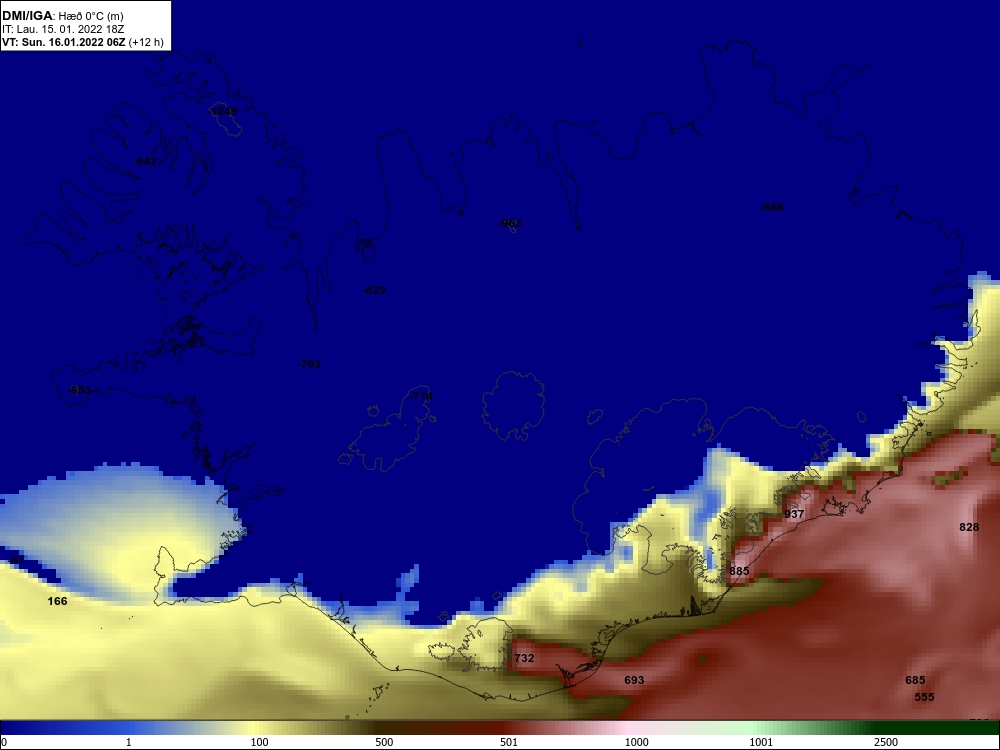
Task: Click the 732 value on the map
Action: pyautogui.click(x=524, y=658)
